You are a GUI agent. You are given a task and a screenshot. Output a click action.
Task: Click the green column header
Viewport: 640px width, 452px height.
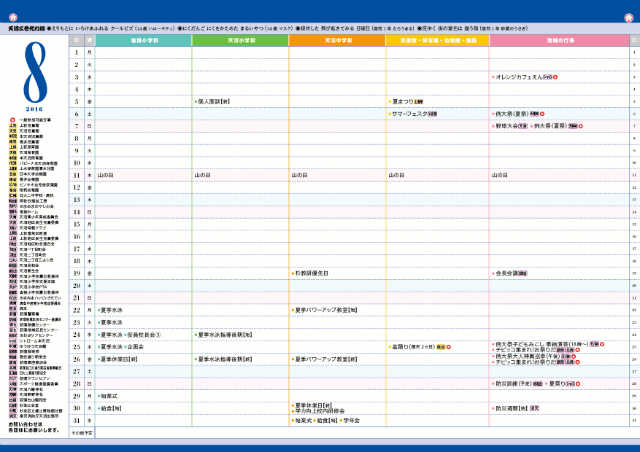pos(240,40)
